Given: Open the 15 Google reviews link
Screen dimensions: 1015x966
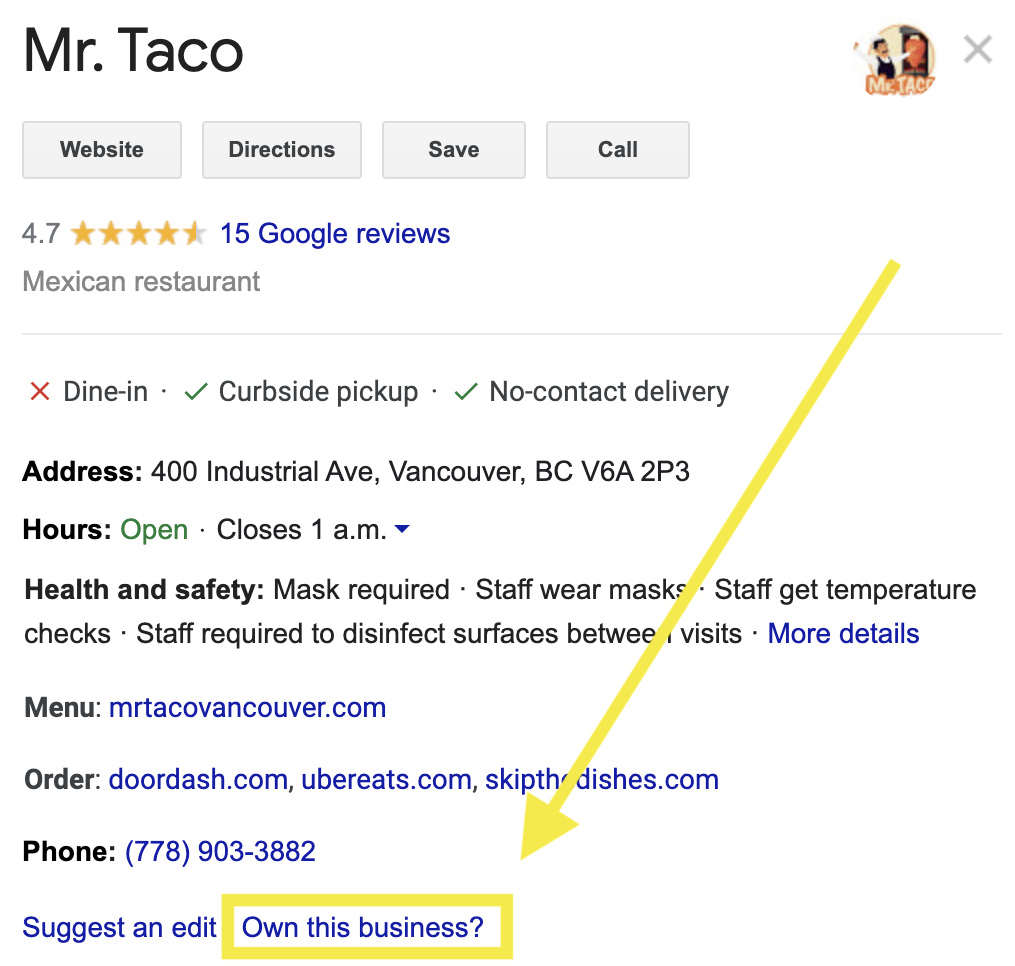Looking at the screenshot, I should tap(335, 234).
